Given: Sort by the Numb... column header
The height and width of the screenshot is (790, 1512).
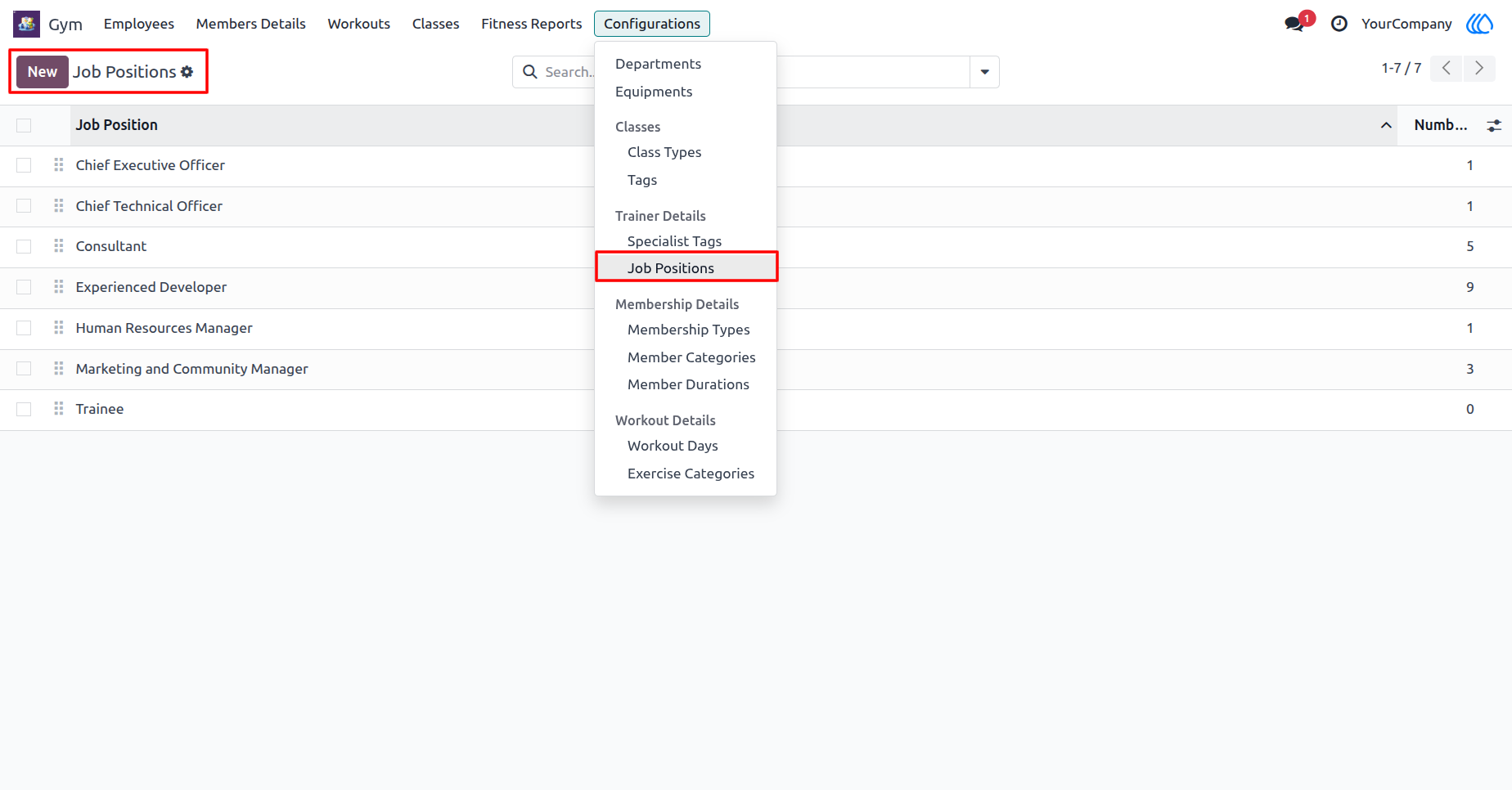Looking at the screenshot, I should pyautogui.click(x=1441, y=125).
